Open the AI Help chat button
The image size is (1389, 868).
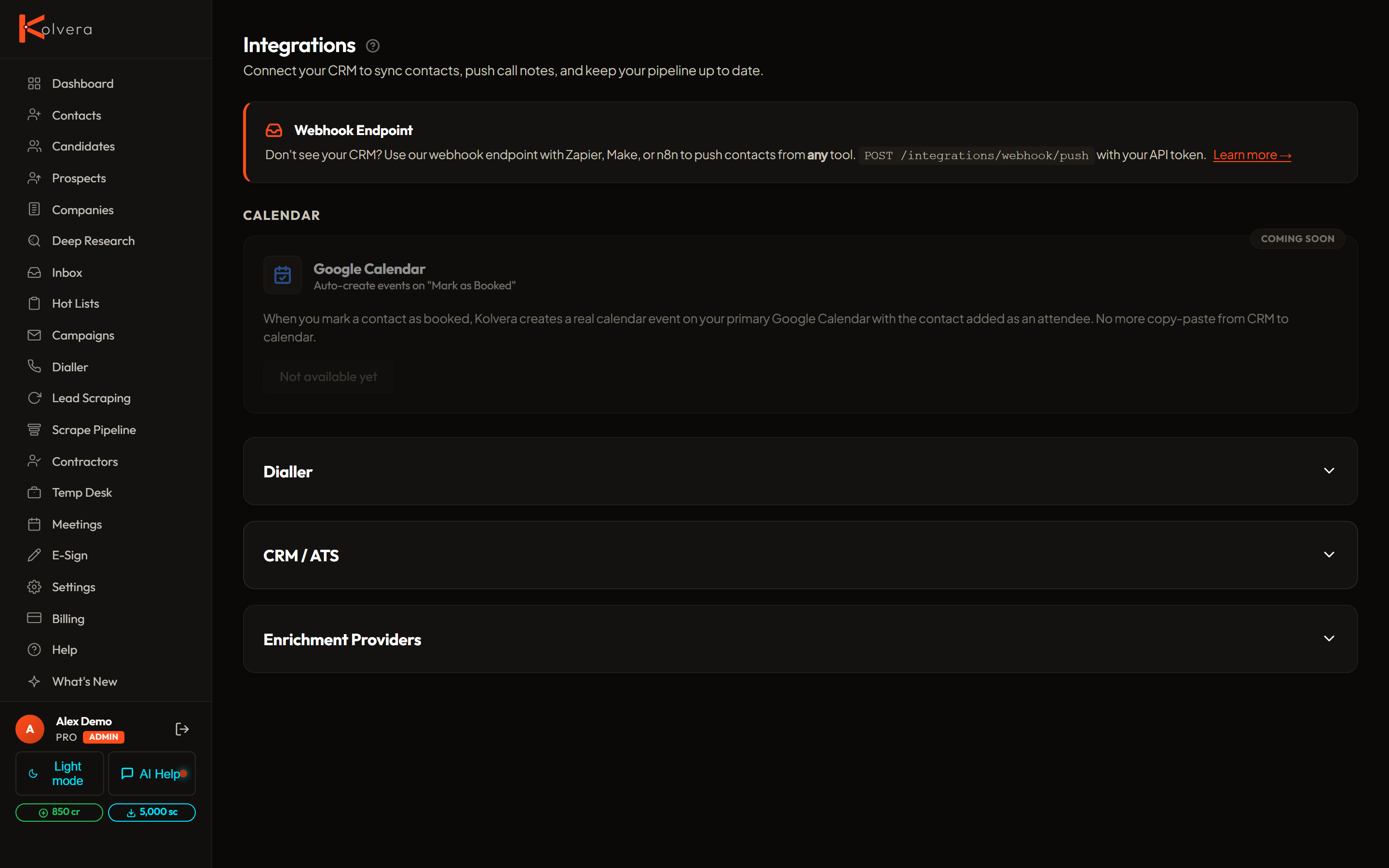[x=152, y=773]
